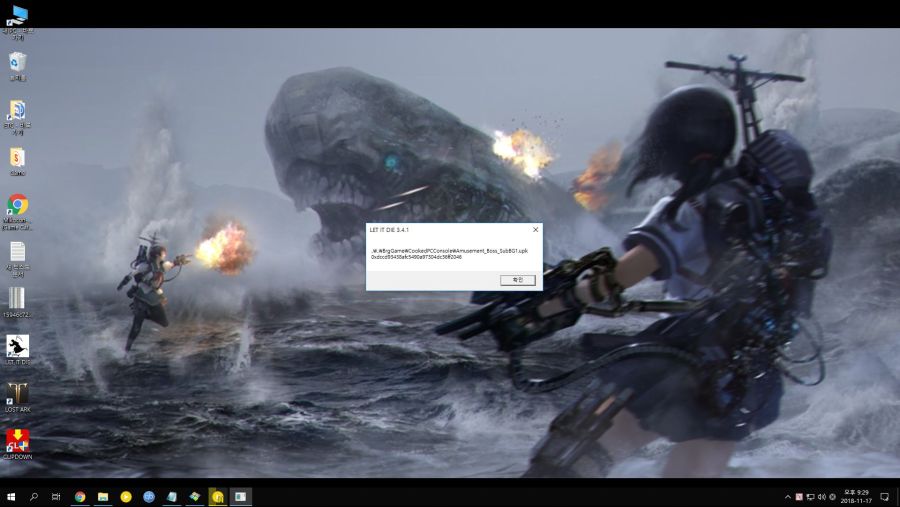Select the This PC desktop icon at top

point(18,15)
